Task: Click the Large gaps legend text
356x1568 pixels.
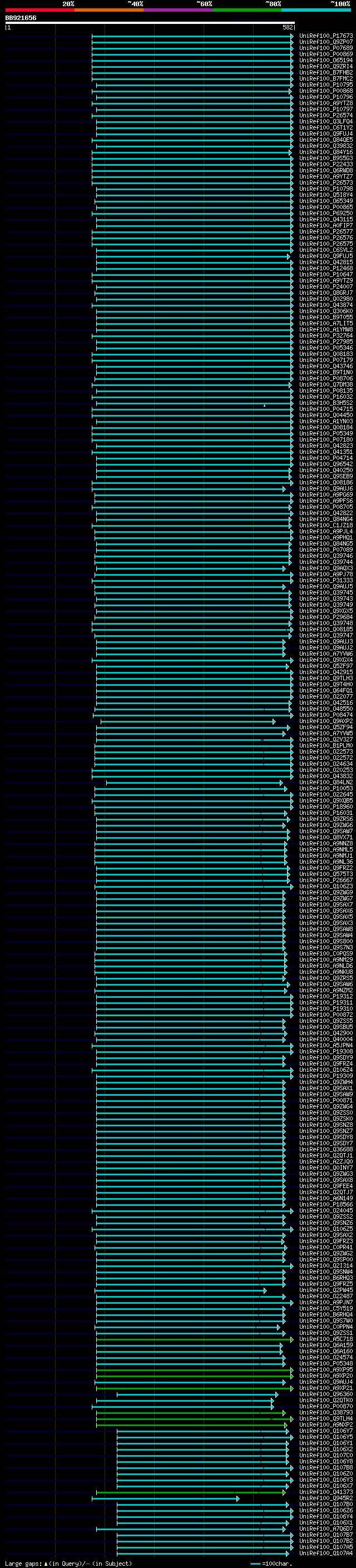Action: (68, 1564)
